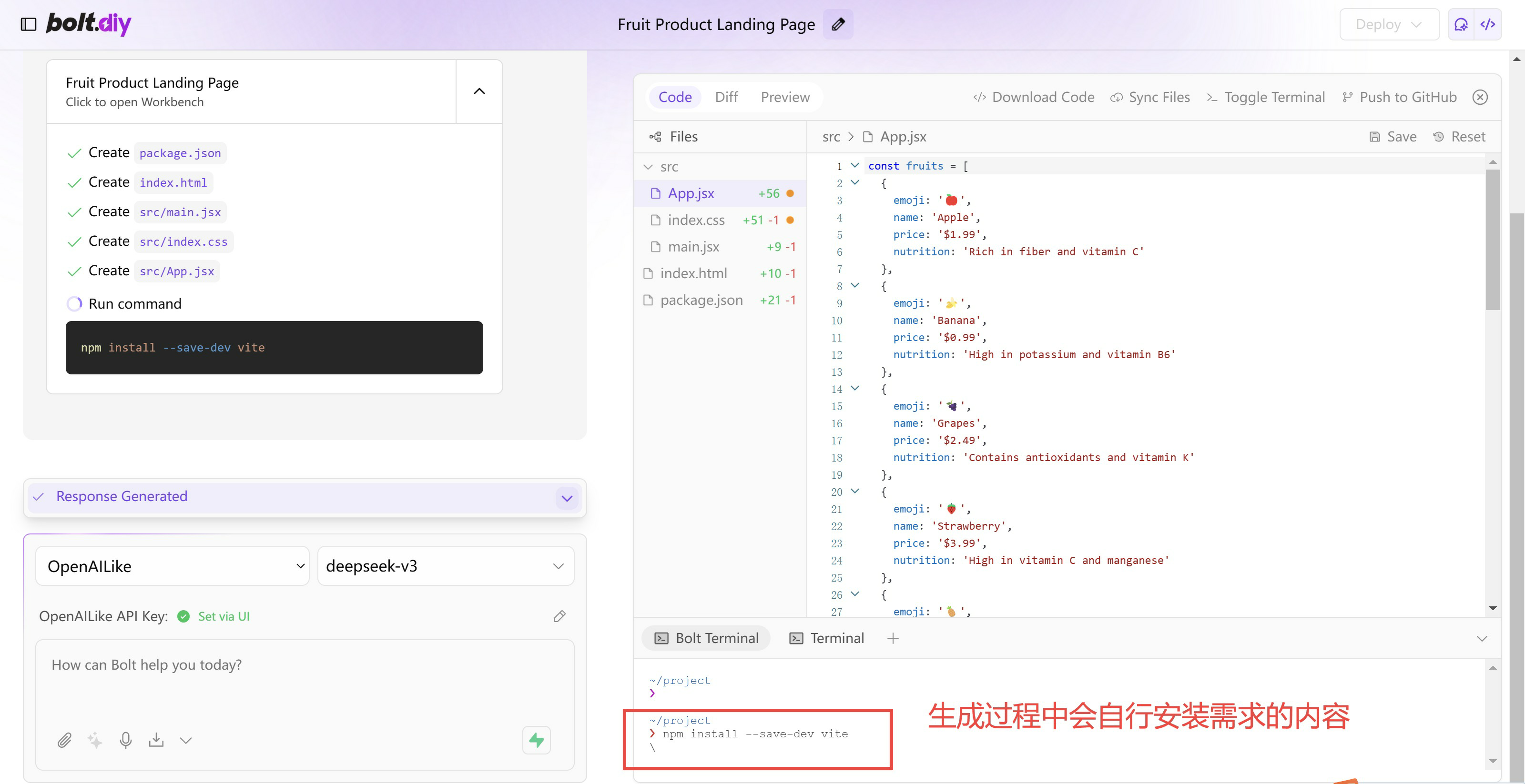Click the pencil icon to edit the project title
1525x784 pixels.
pos(838,24)
